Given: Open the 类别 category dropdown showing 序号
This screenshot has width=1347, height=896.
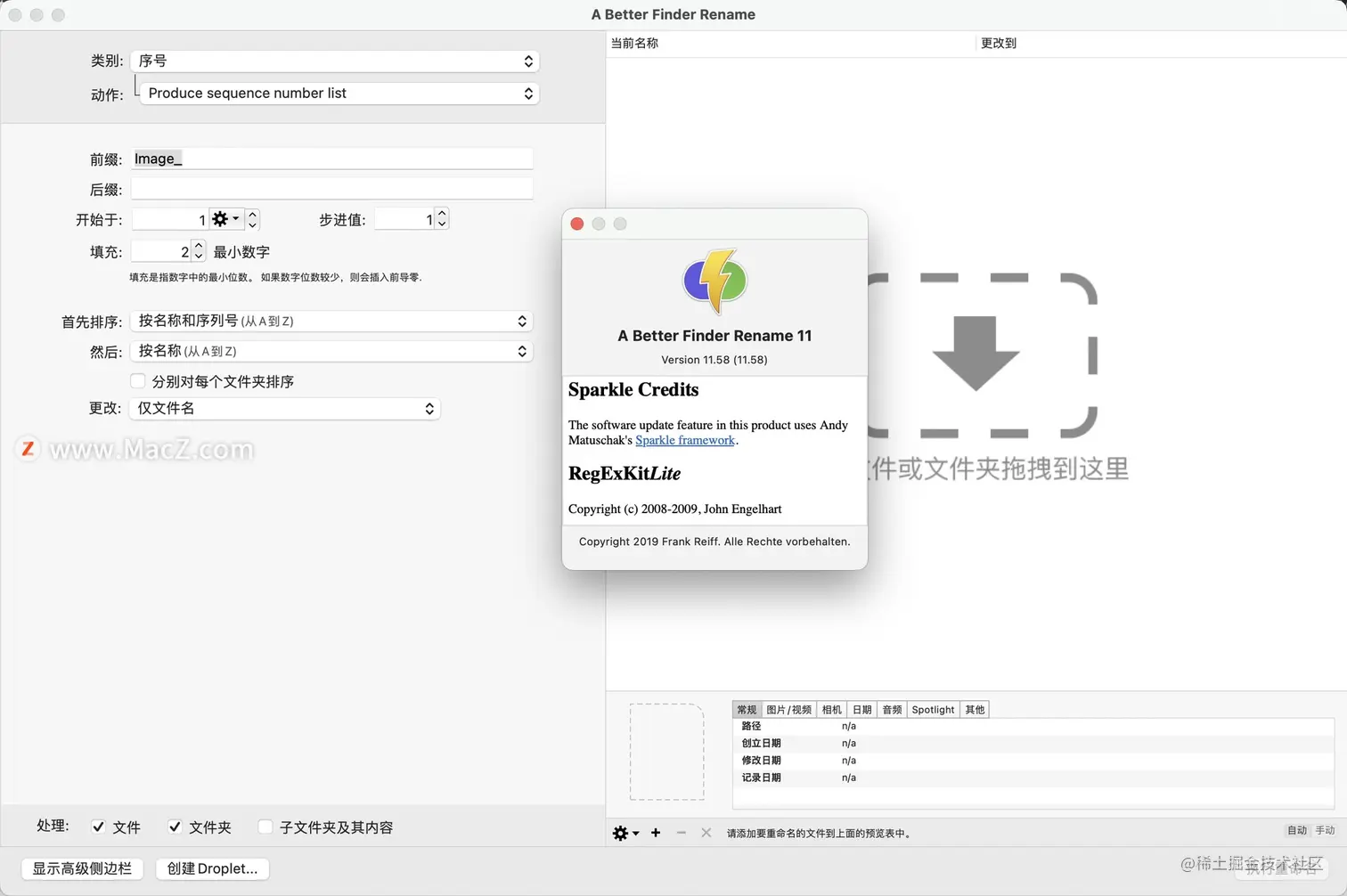Looking at the screenshot, I should coord(335,61).
